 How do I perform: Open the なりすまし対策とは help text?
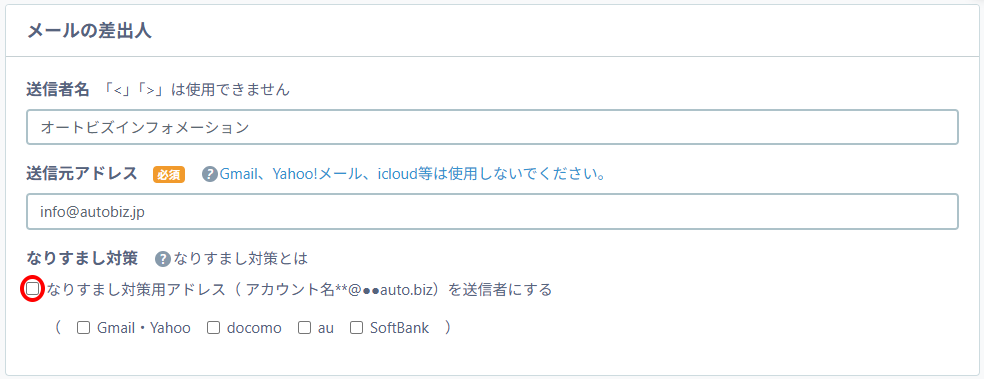[x=241, y=259]
